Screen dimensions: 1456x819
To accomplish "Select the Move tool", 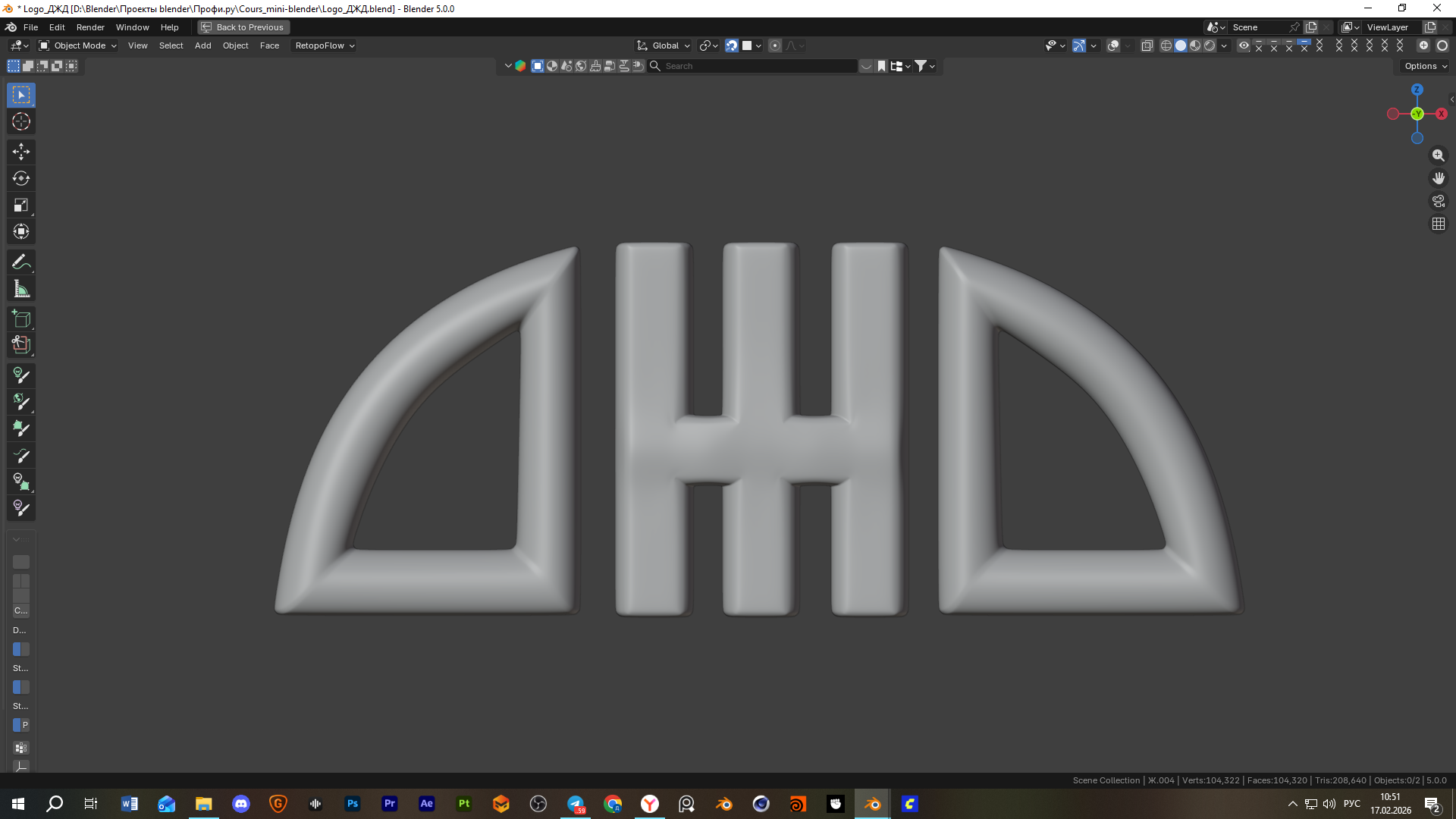I will 21,152.
